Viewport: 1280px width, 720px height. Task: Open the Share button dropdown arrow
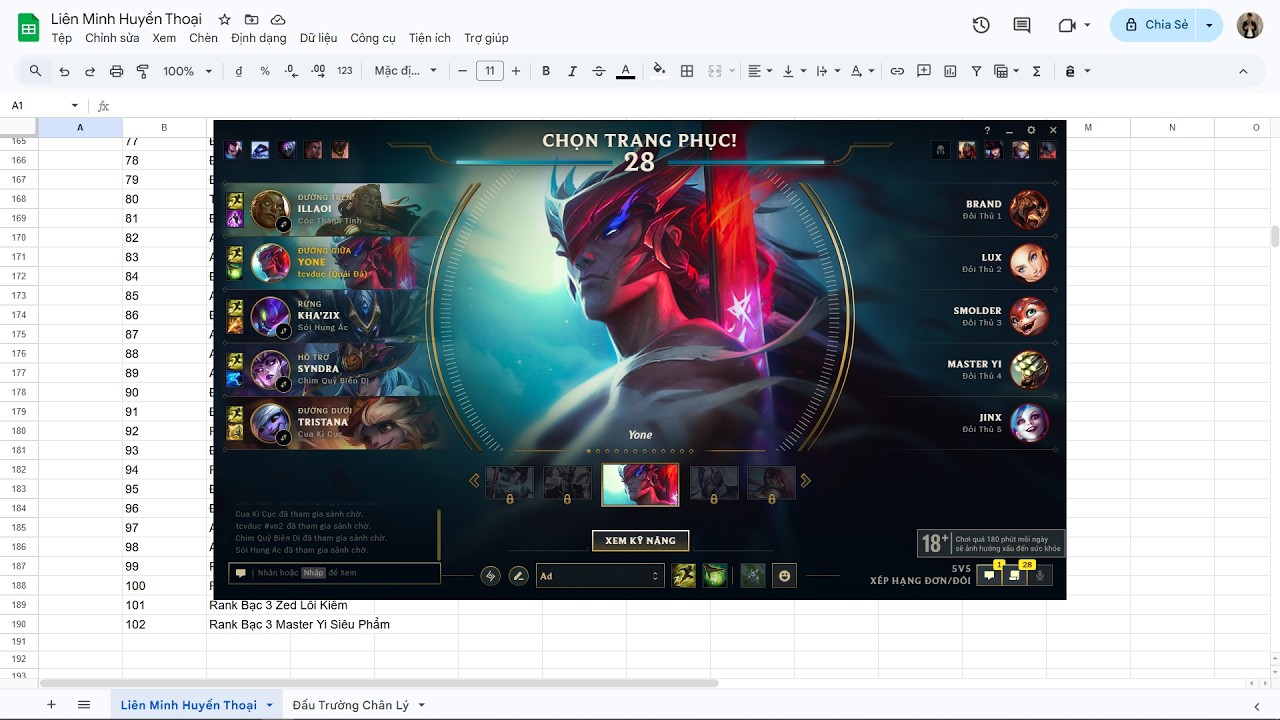pos(1210,25)
